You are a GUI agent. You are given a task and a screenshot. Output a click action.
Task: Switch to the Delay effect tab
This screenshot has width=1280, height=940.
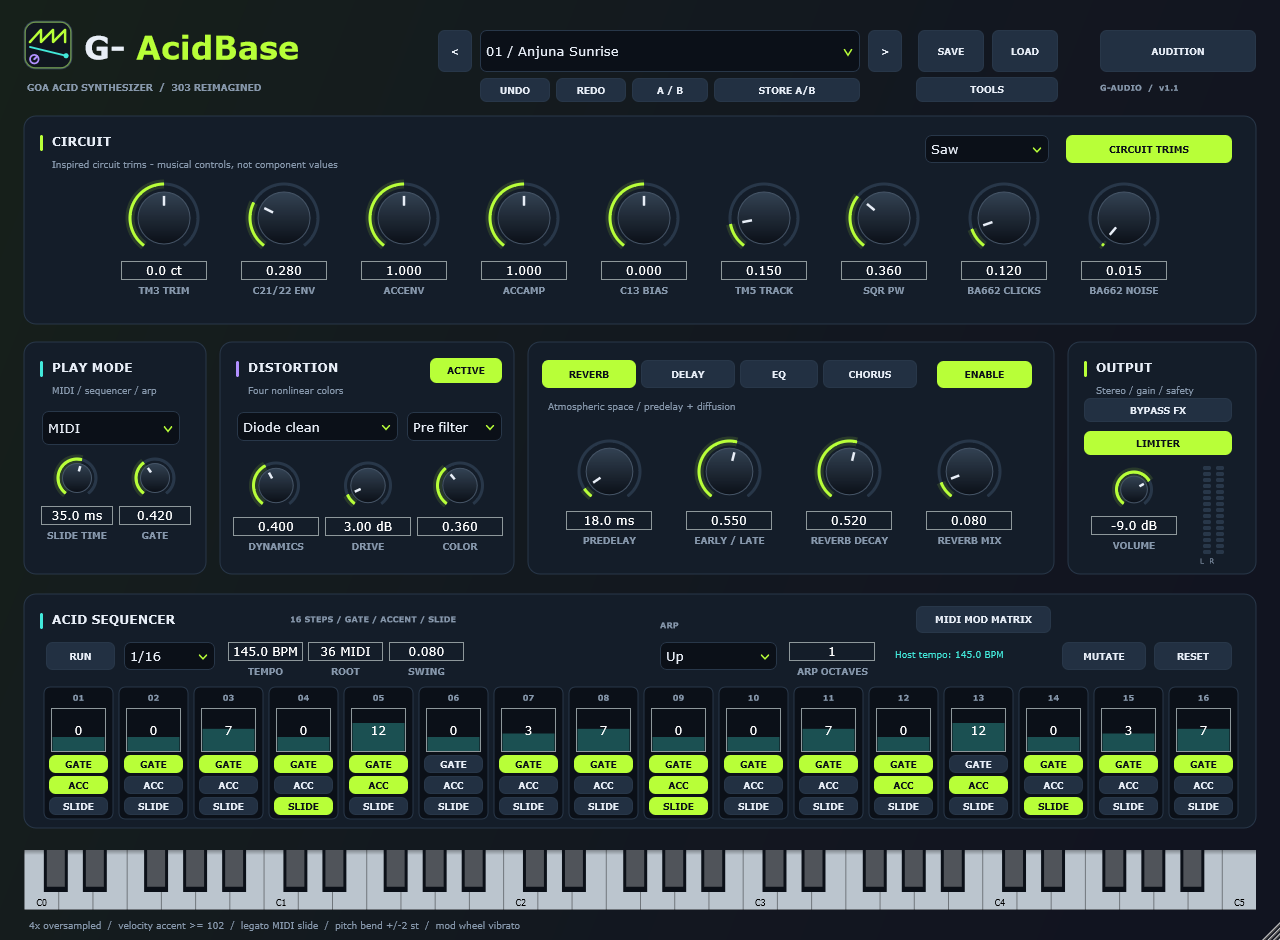tap(688, 374)
